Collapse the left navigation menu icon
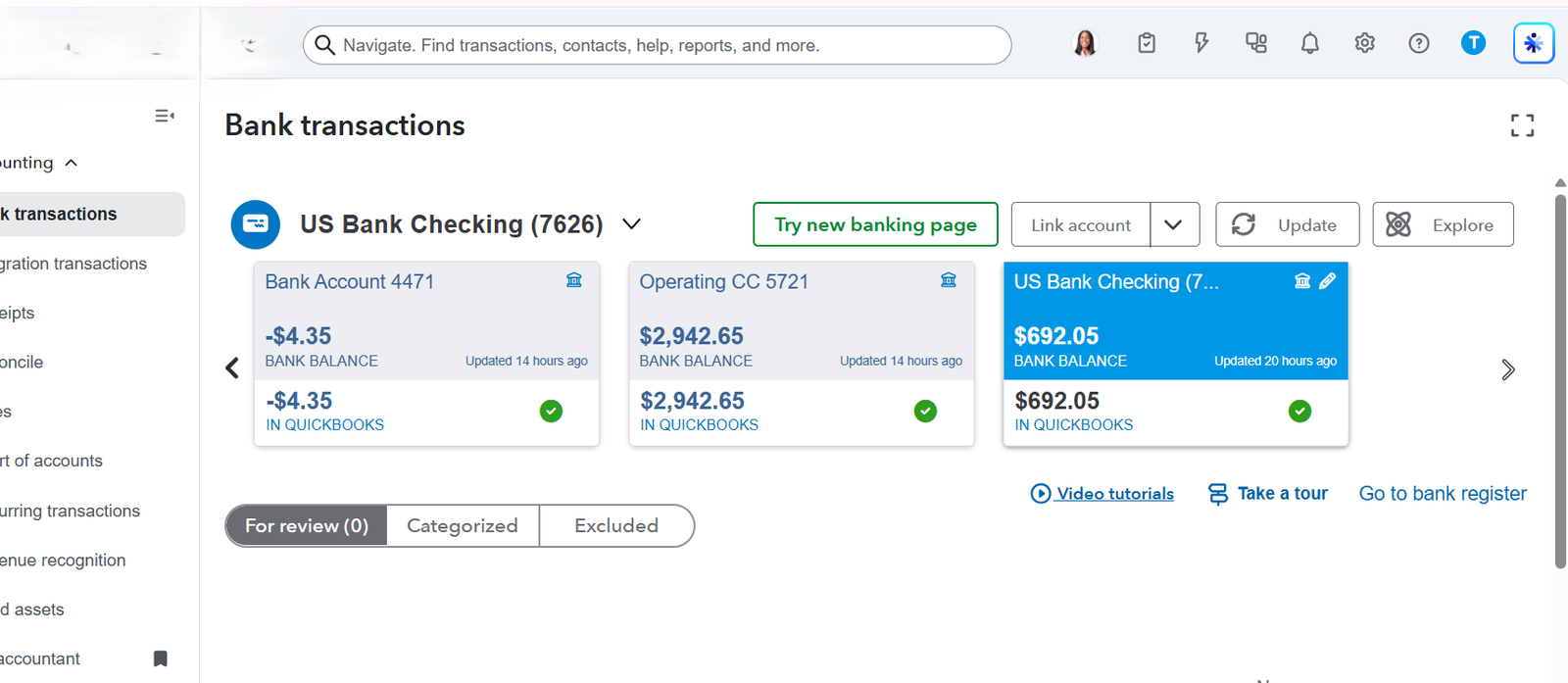 point(165,116)
